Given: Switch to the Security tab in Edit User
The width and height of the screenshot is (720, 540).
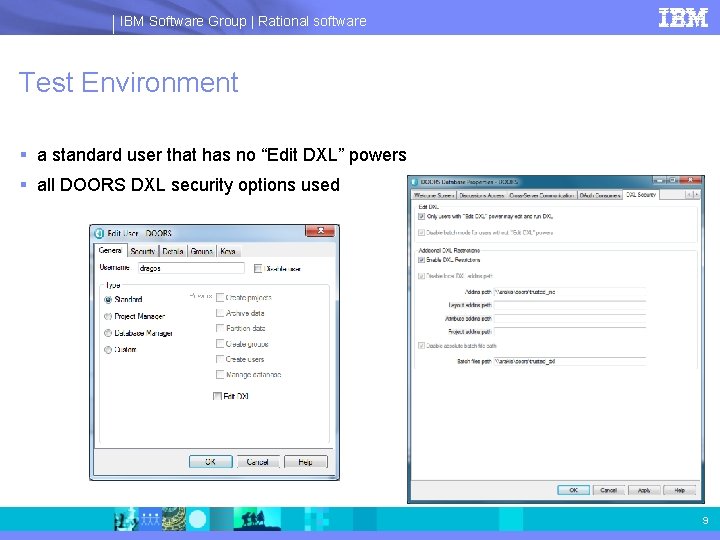Looking at the screenshot, I should click(142, 251).
